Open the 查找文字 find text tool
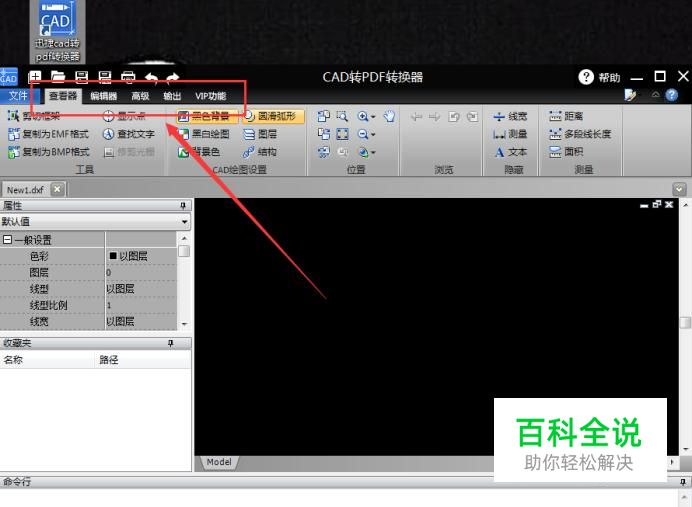 tap(128, 134)
